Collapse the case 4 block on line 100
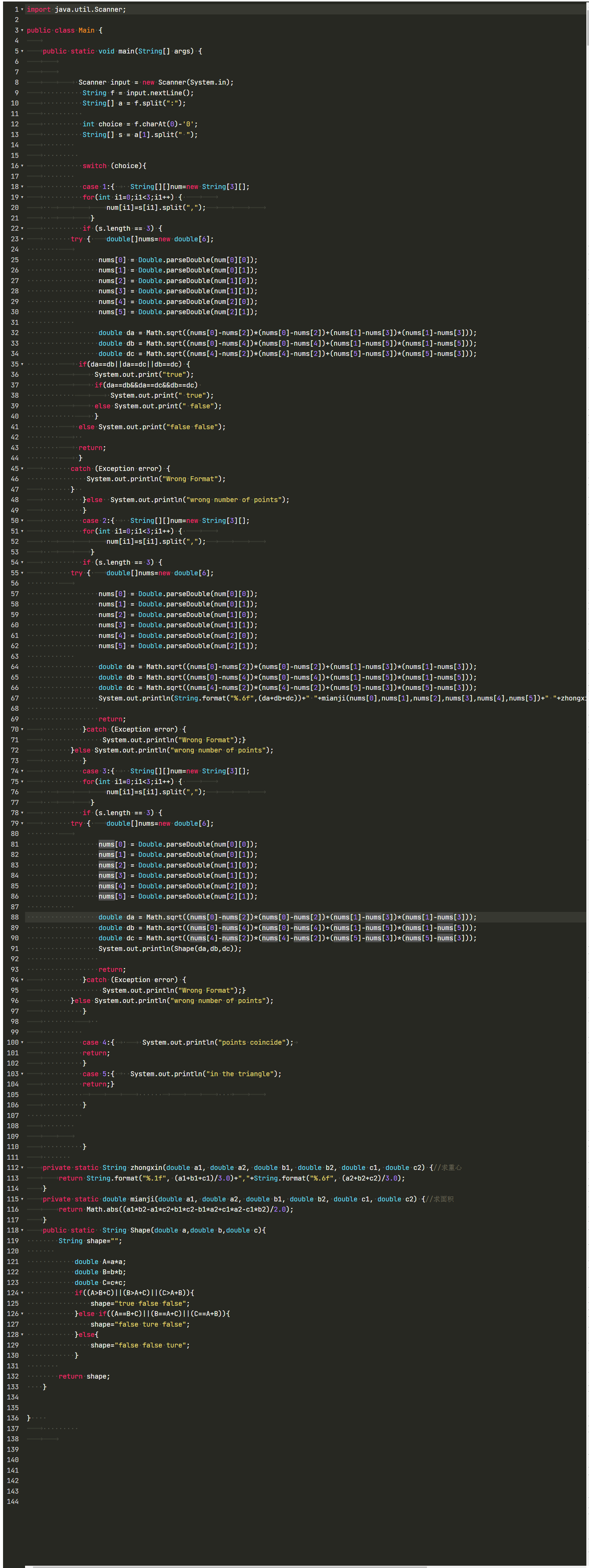This screenshot has height=1568, width=589. coord(22,1043)
